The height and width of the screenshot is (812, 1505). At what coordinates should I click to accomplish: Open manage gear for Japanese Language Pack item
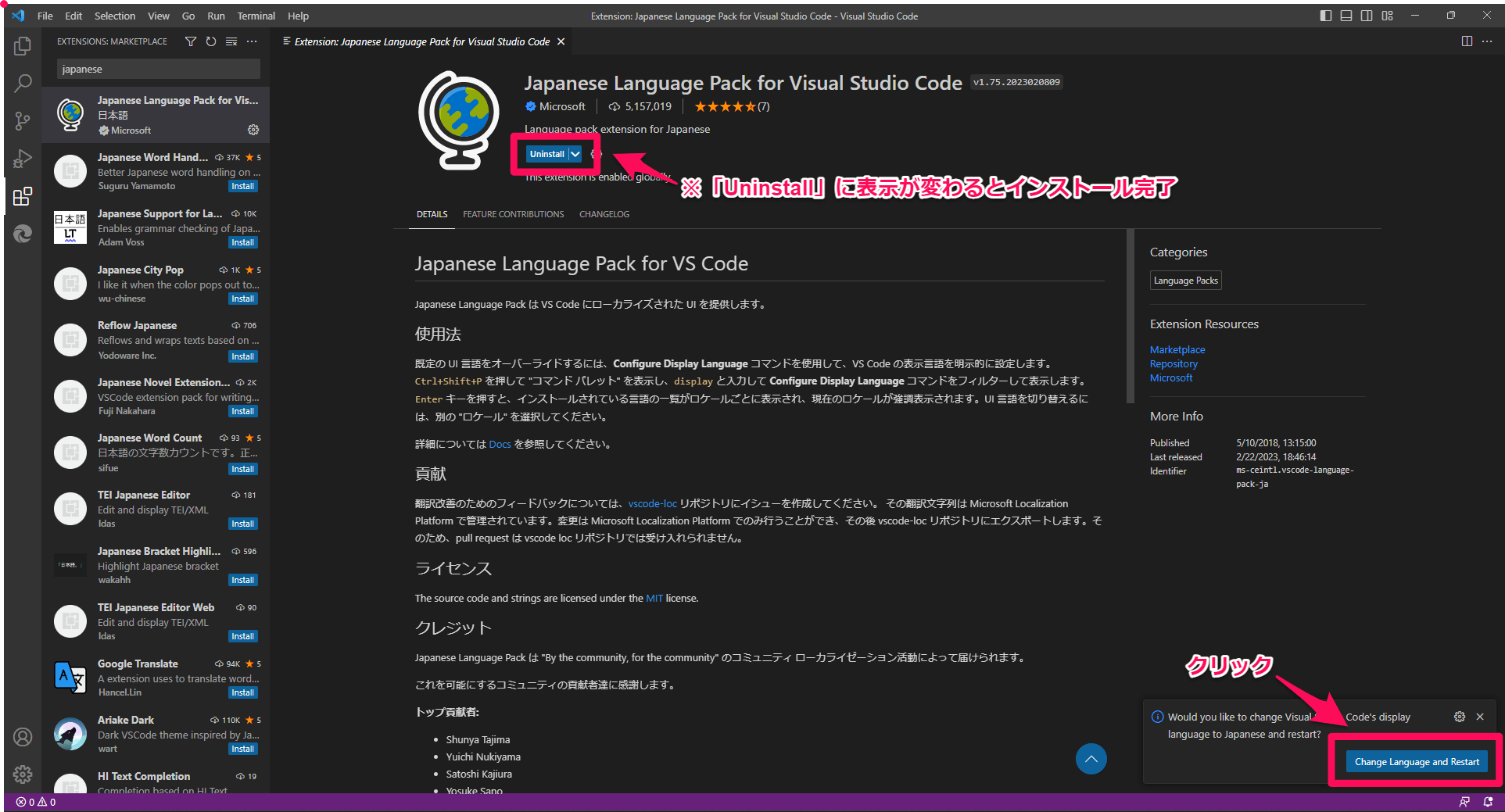click(x=253, y=130)
